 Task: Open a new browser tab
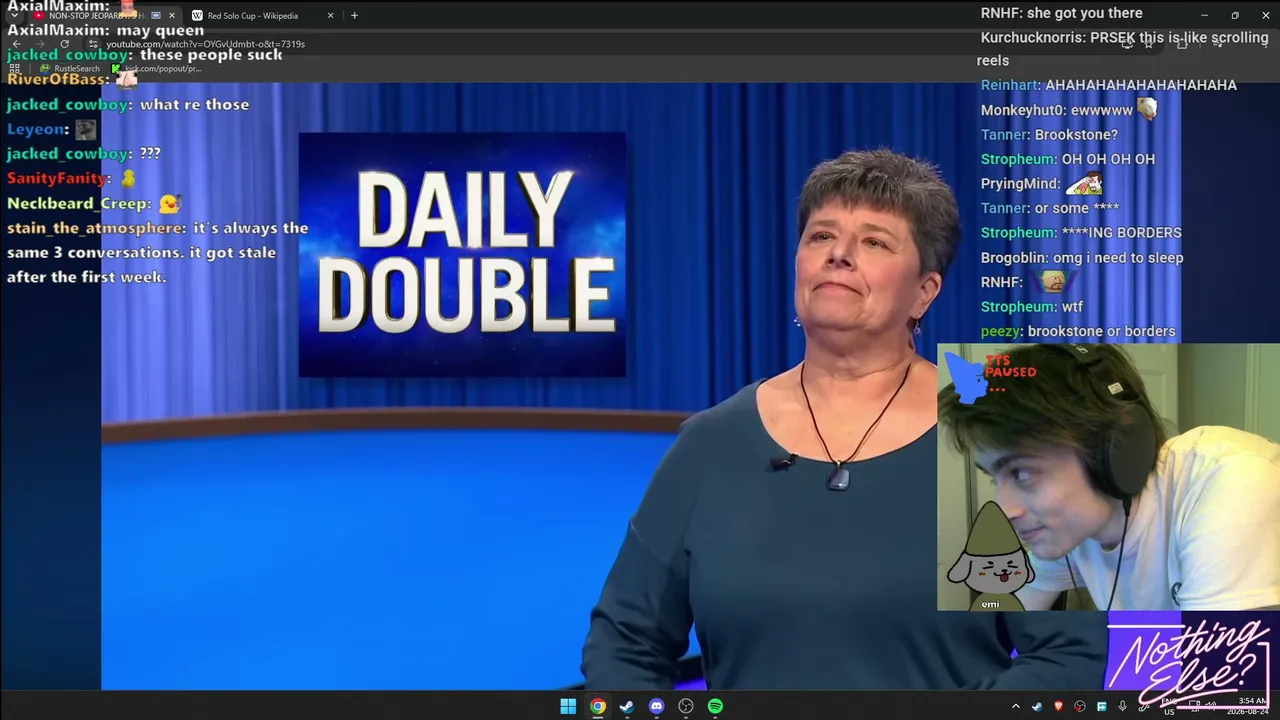pos(354,16)
